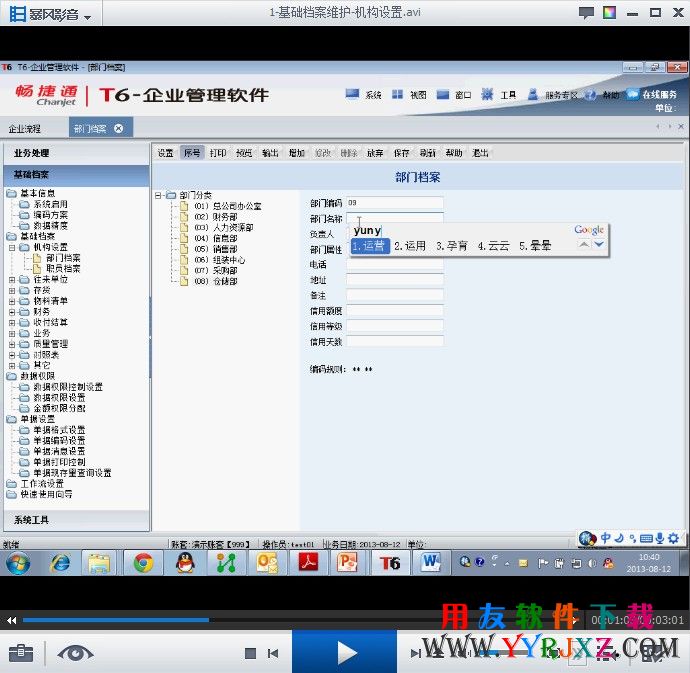Jump to the previous video file
The width and height of the screenshot is (690, 673).
click(273, 654)
